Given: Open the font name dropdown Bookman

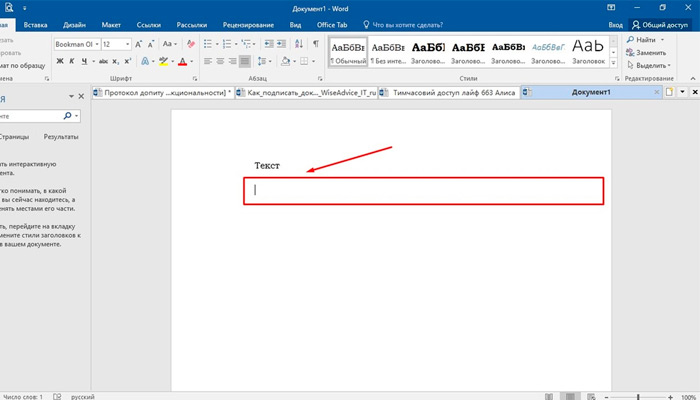Looking at the screenshot, I should pyautogui.click(x=97, y=44).
